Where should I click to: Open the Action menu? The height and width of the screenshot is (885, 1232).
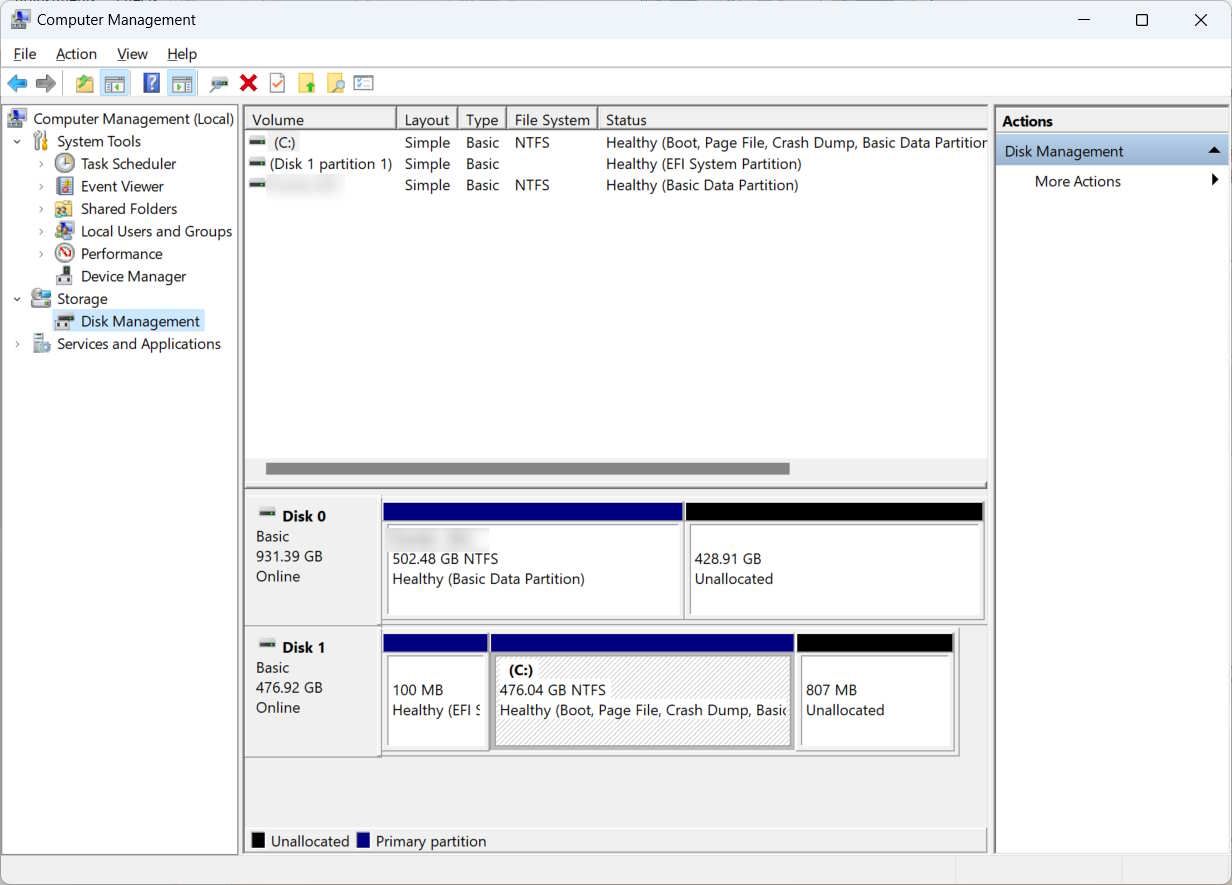[76, 54]
